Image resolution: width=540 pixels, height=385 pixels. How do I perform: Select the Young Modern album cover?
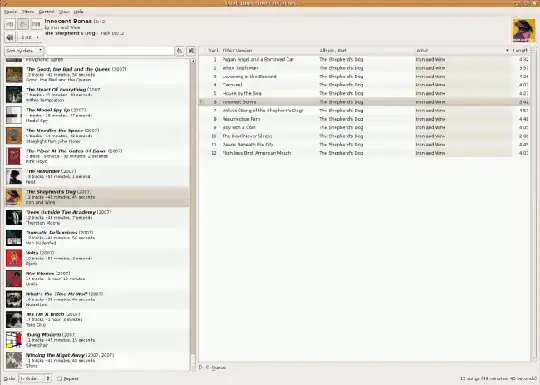[x=14, y=340]
